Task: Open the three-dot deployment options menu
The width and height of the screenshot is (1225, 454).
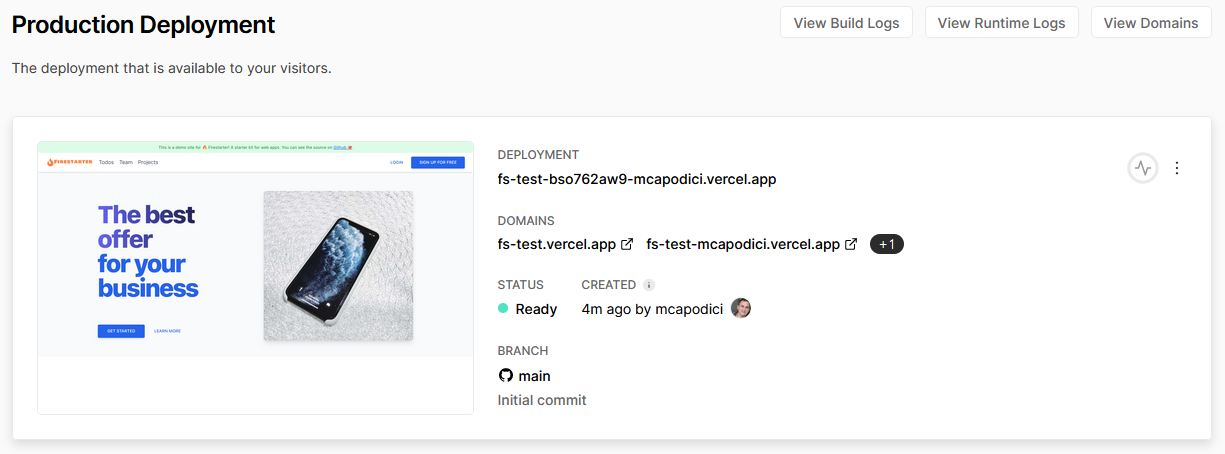Action: point(1177,168)
